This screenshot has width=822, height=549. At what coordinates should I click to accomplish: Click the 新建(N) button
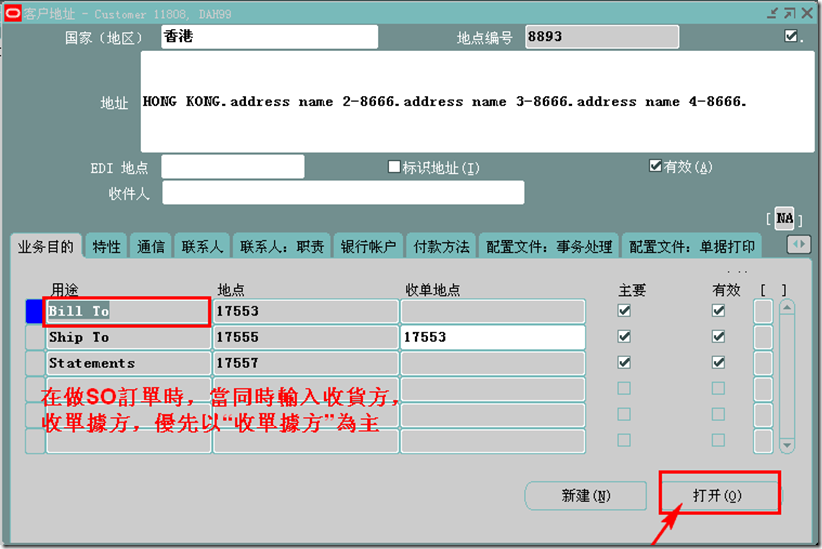(586, 496)
